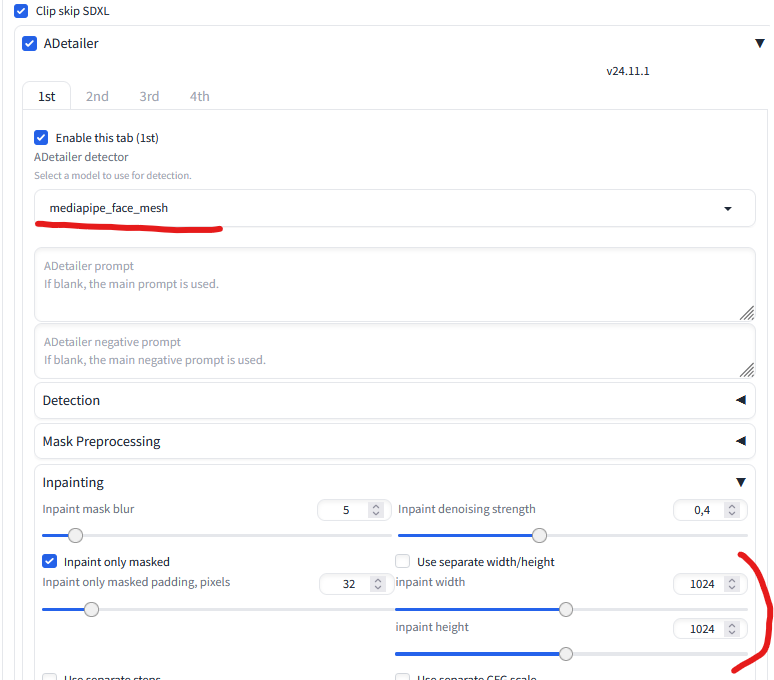Expand the Detection section
Screen dimensions: 774x680
pos(741,400)
